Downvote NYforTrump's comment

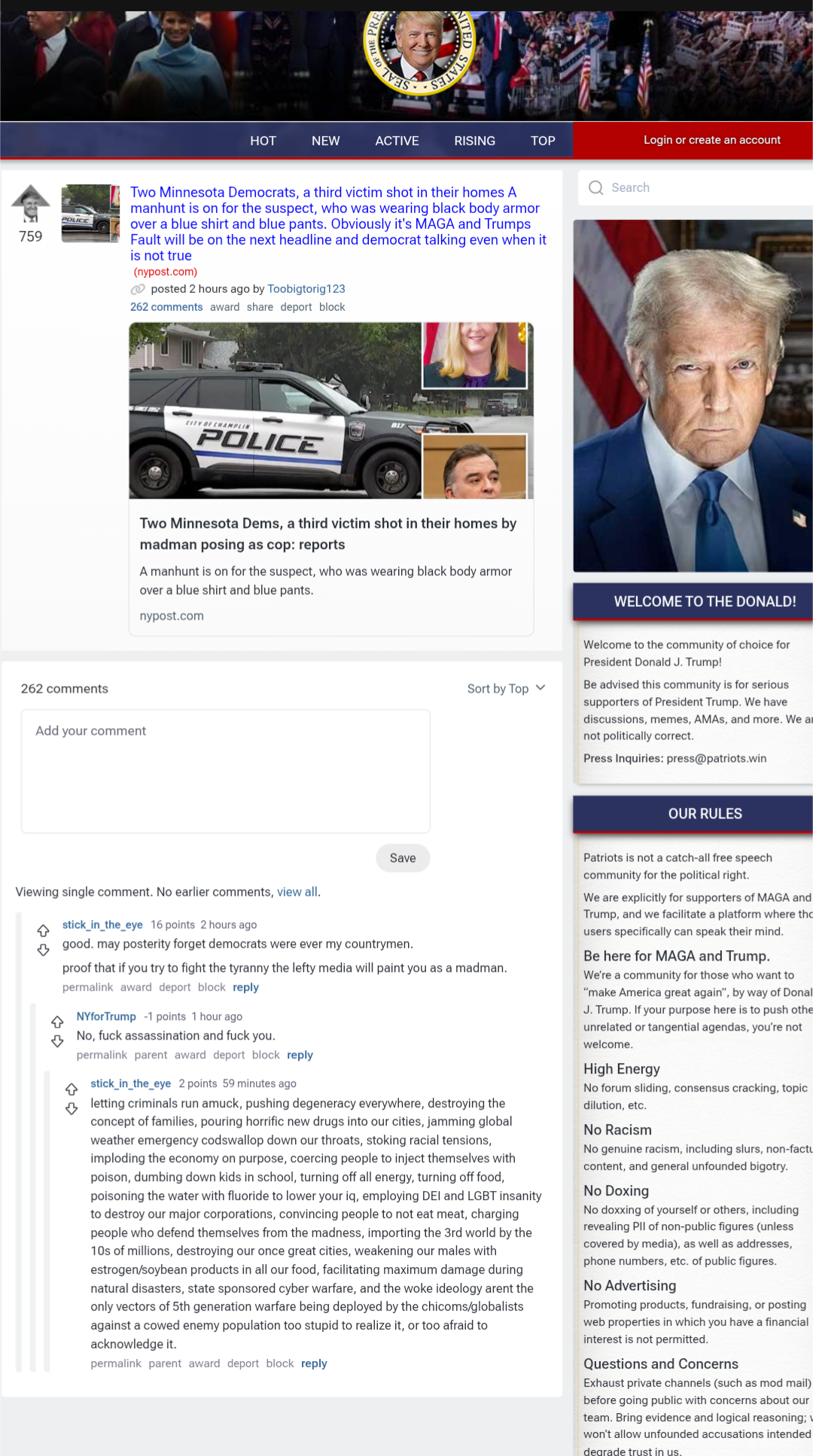click(57, 1041)
